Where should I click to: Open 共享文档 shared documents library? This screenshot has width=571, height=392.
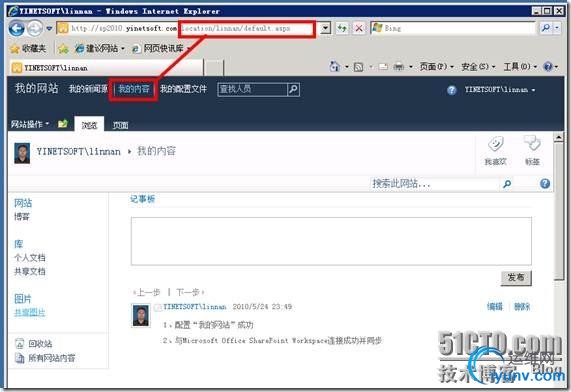coord(30,271)
